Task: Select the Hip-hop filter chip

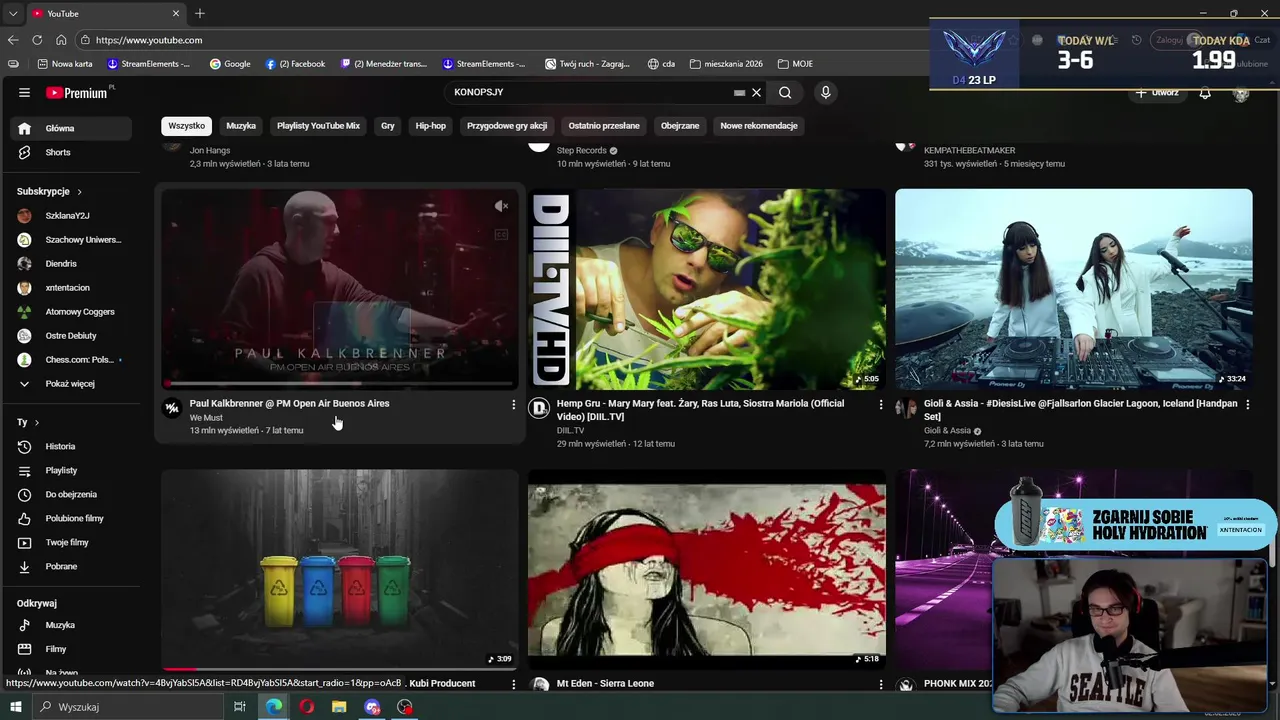Action: [x=431, y=126]
